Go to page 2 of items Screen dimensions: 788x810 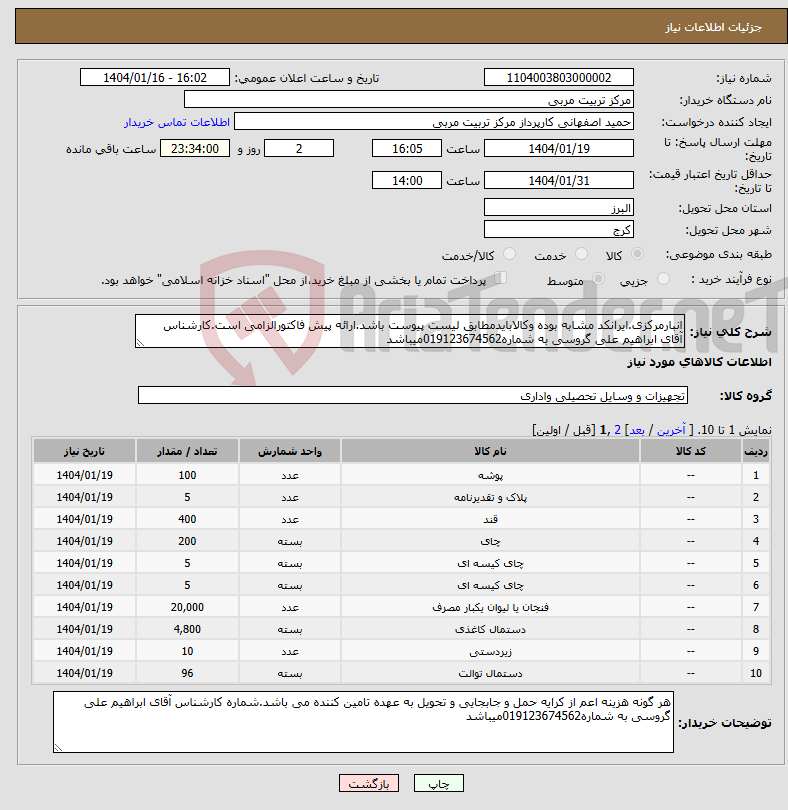point(617,430)
